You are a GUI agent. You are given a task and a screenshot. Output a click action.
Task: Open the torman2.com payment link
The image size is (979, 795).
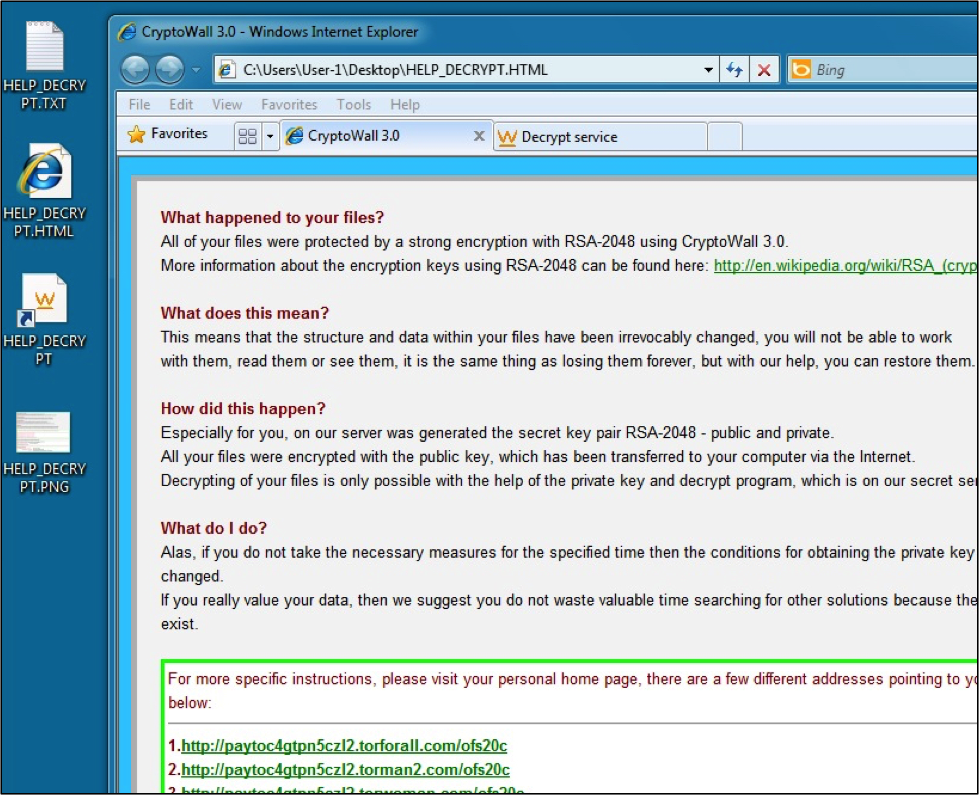pos(345,769)
